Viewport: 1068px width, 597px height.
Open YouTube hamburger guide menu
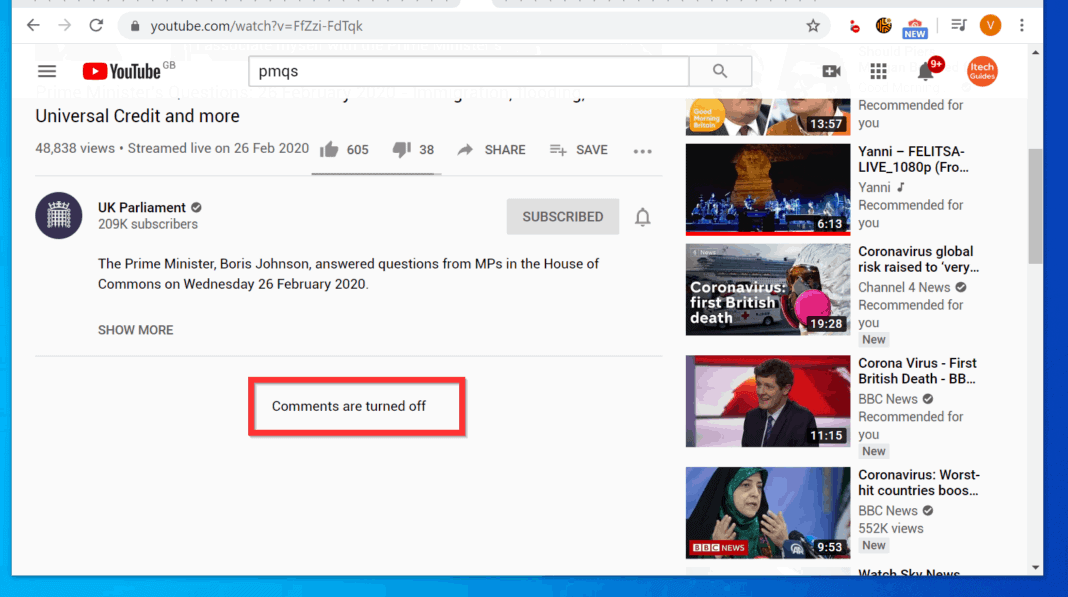point(47,71)
